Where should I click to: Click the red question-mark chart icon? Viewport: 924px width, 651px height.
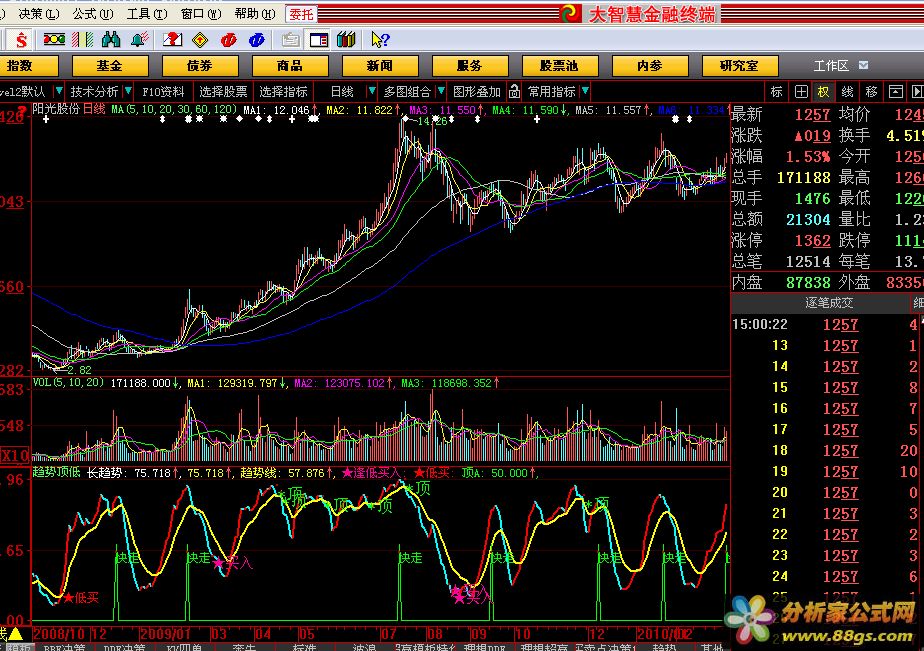coord(172,39)
